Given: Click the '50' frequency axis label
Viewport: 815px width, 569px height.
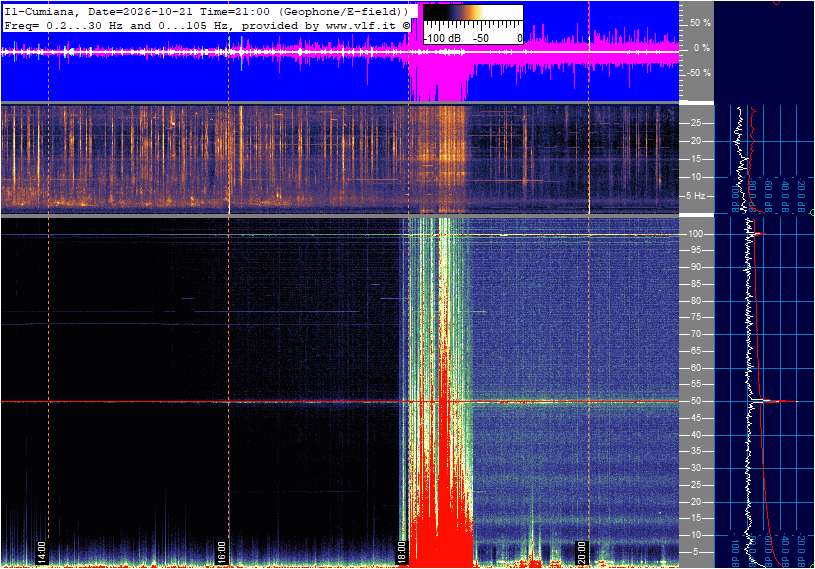Looking at the screenshot, I should click(x=695, y=401).
